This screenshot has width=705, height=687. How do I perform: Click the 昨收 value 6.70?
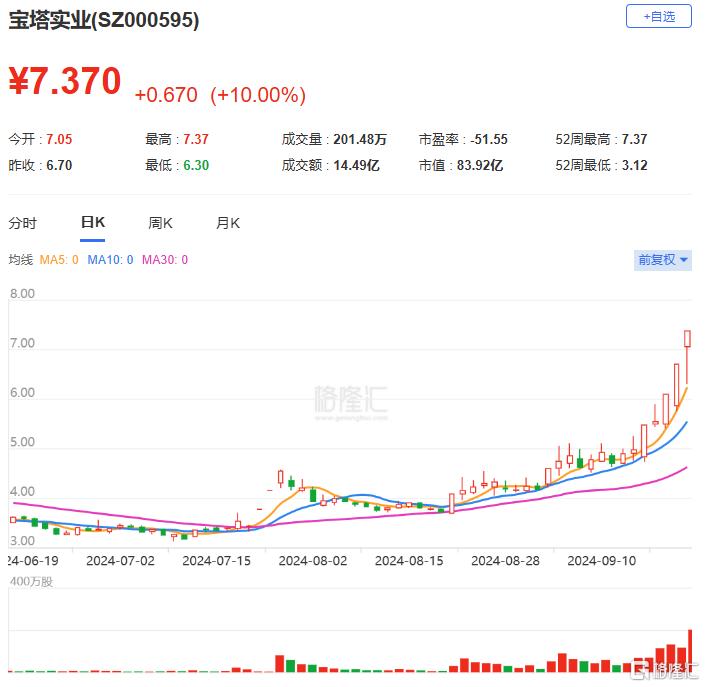pos(59,165)
